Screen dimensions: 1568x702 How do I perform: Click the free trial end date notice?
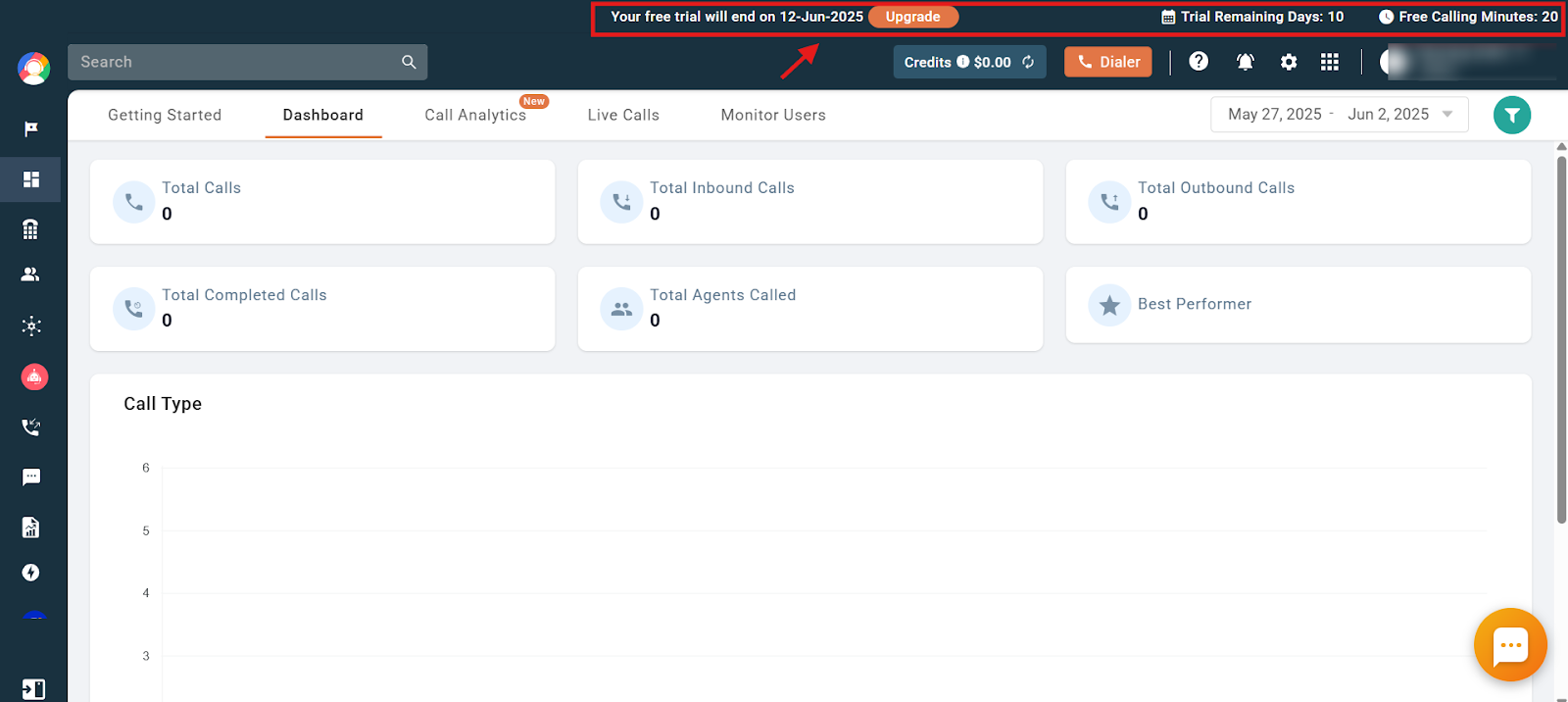point(737,17)
